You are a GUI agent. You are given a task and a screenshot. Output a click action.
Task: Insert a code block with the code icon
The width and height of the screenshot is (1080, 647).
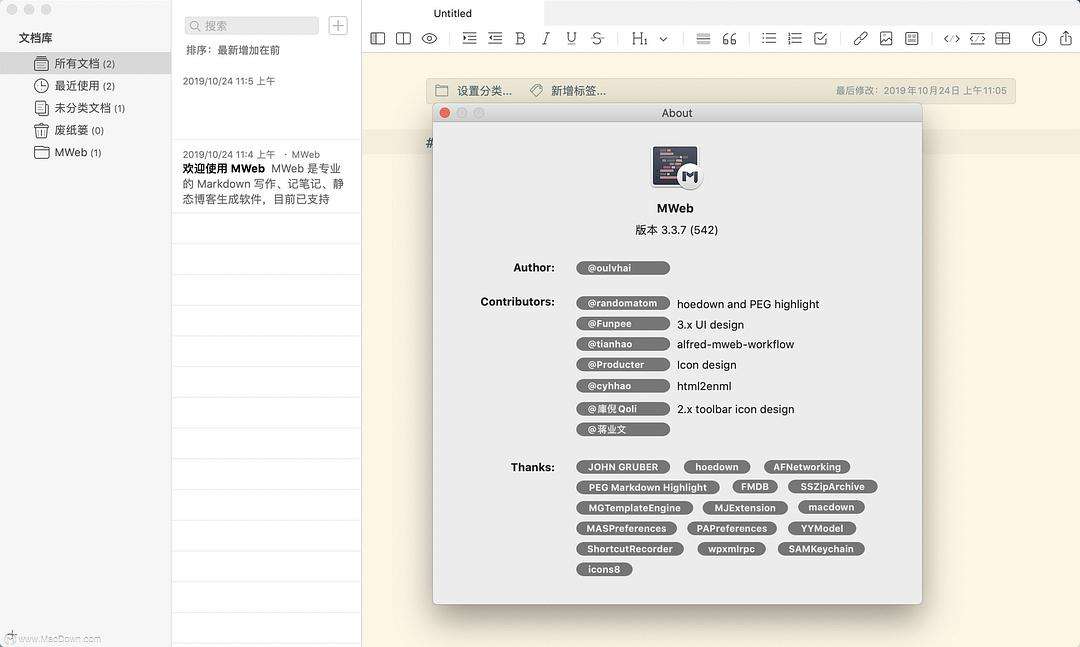[x=951, y=38]
